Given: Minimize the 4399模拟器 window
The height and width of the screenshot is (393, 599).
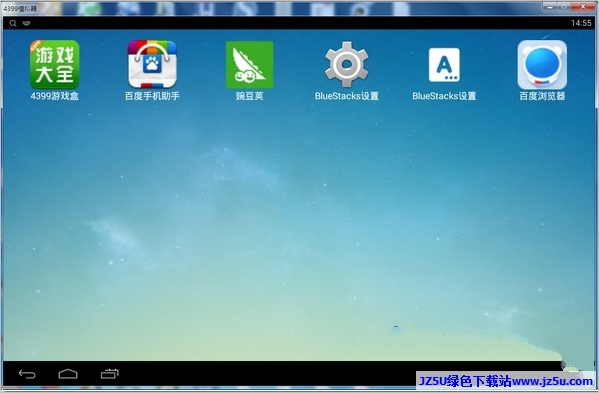Looking at the screenshot, I should (x=550, y=7).
